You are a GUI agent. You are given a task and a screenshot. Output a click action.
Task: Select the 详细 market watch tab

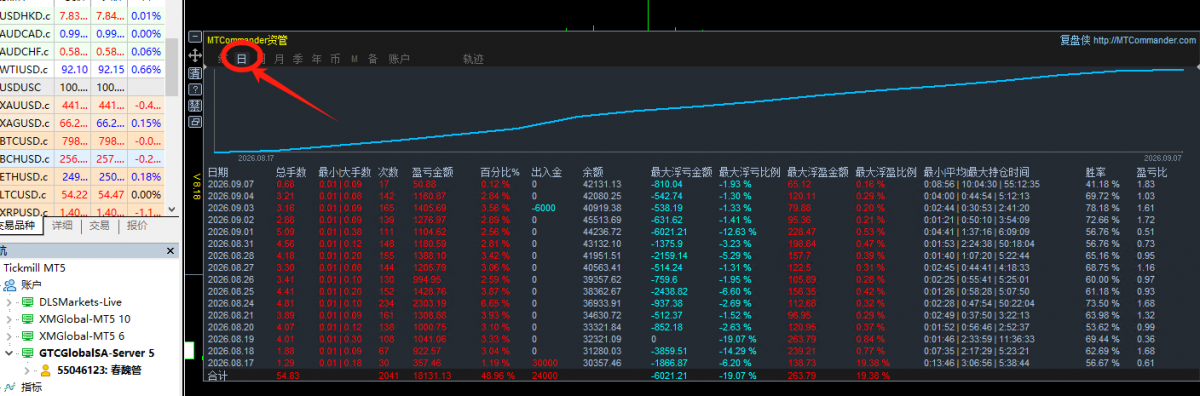[x=63, y=226]
